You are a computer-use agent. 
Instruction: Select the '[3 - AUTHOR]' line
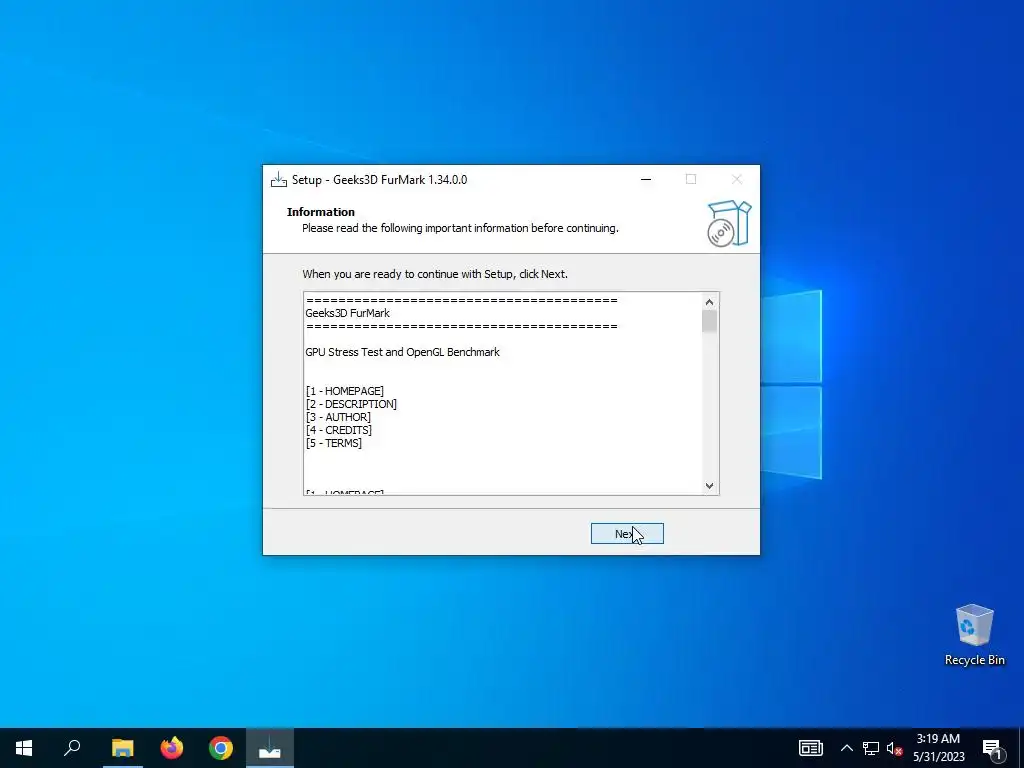pos(338,417)
